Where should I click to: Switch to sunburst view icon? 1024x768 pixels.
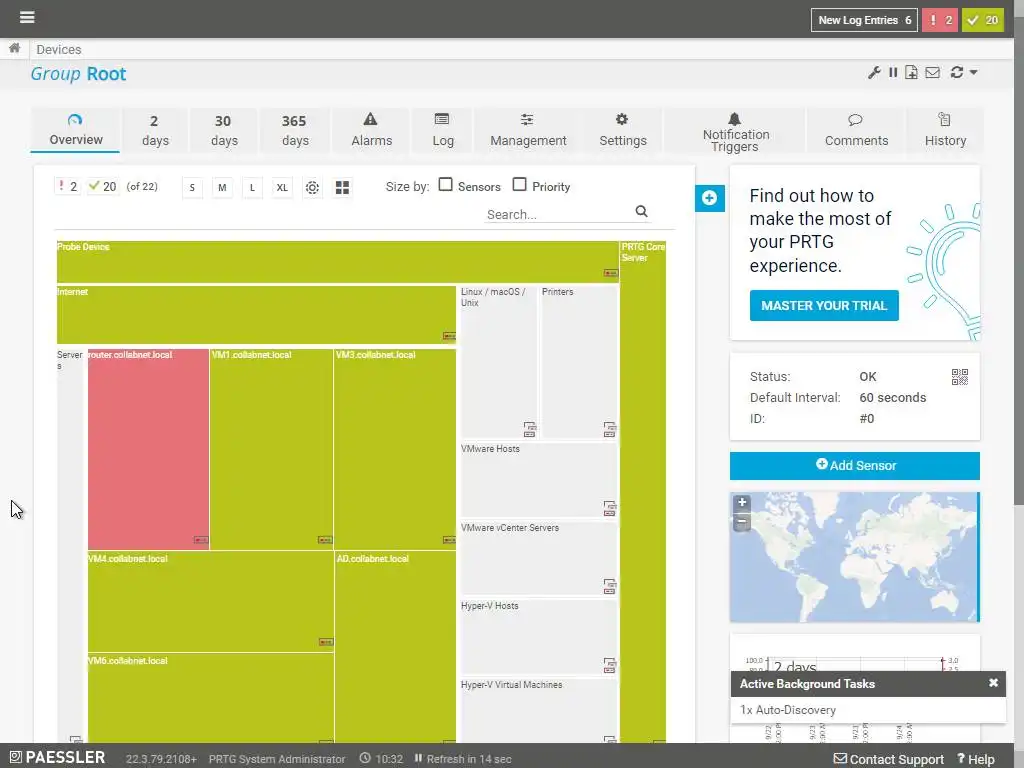[x=312, y=187]
